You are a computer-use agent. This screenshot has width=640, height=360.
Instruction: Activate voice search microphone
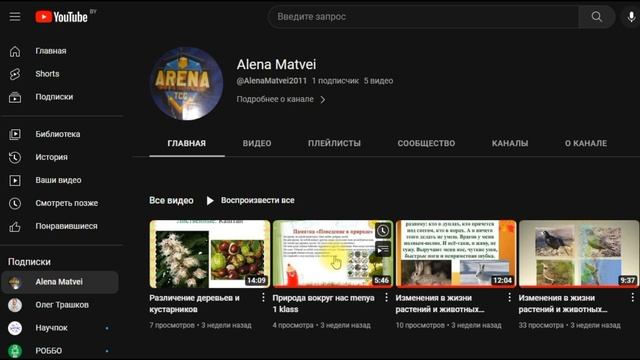click(631, 17)
